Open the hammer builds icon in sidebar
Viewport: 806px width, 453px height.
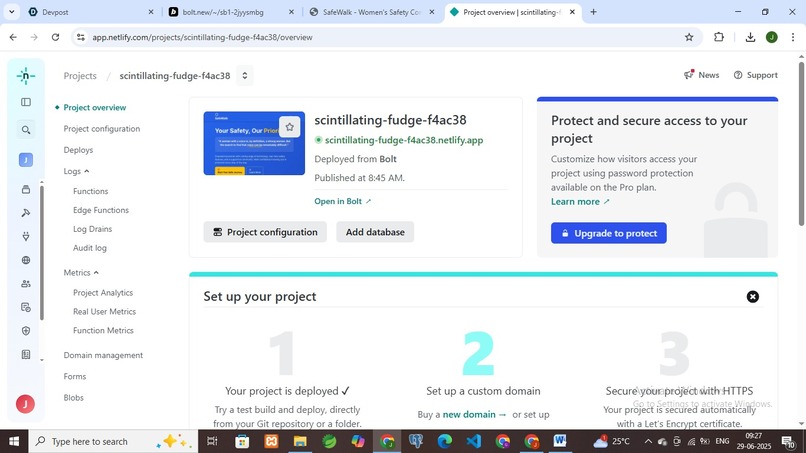26,213
